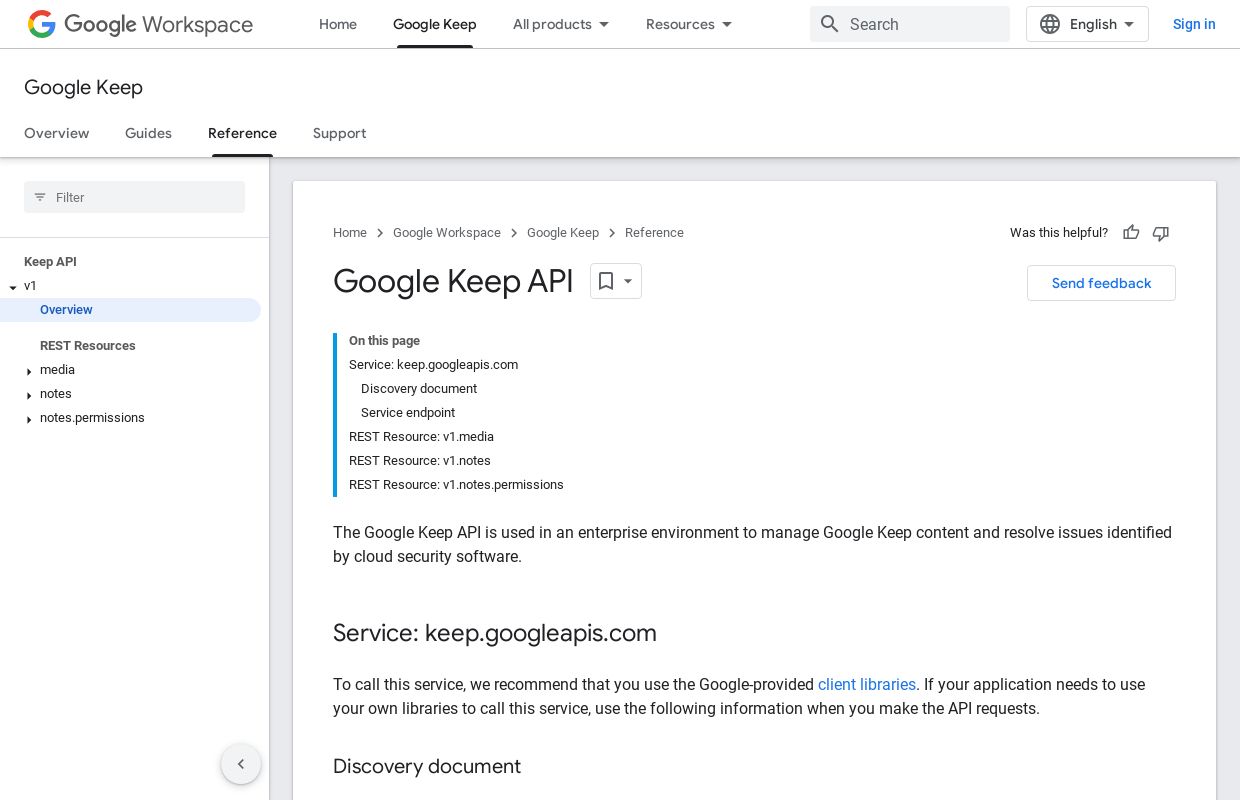
Task: Click Home in the breadcrumb
Action: (x=350, y=233)
